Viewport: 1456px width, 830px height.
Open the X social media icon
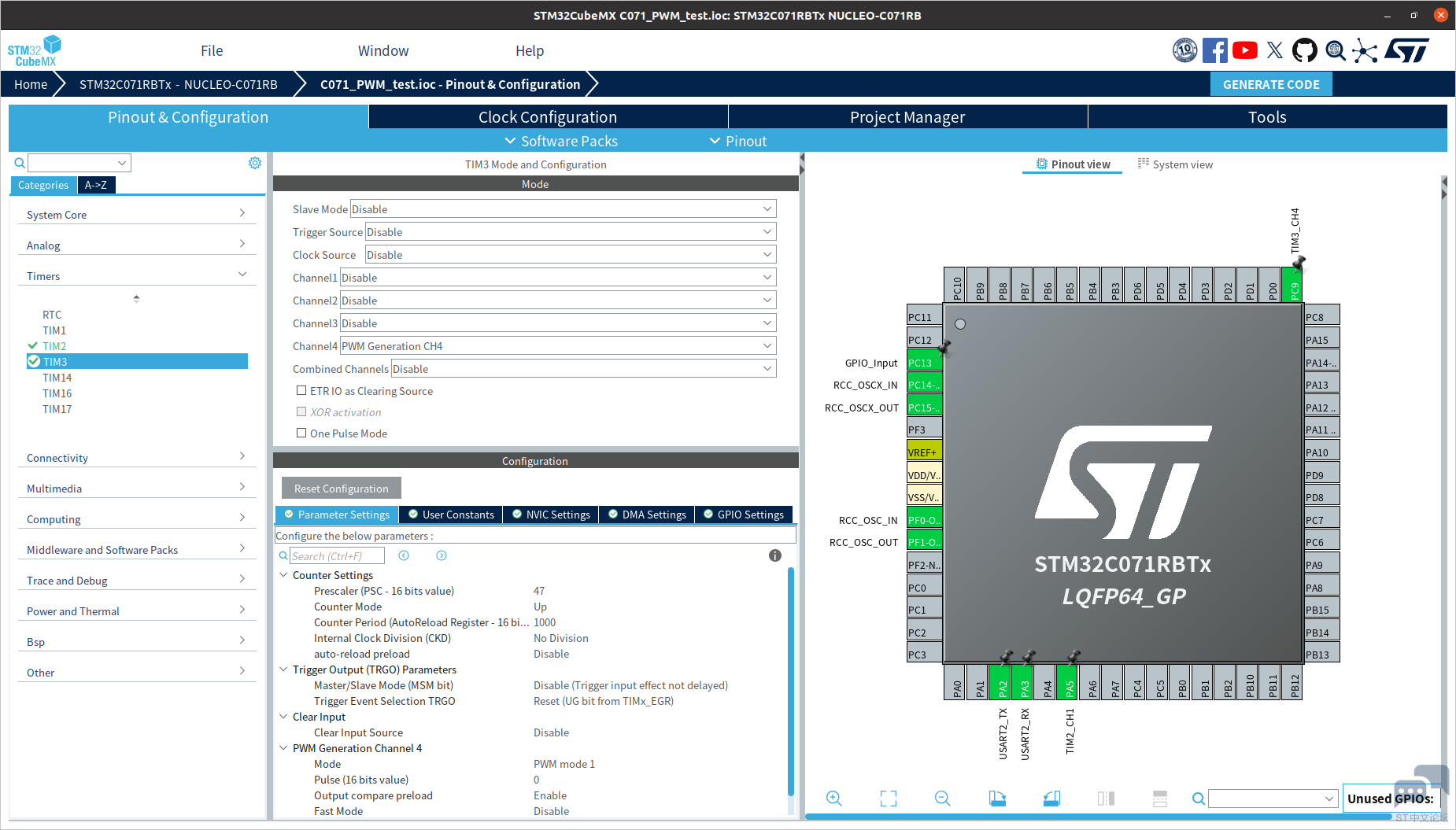(1275, 50)
